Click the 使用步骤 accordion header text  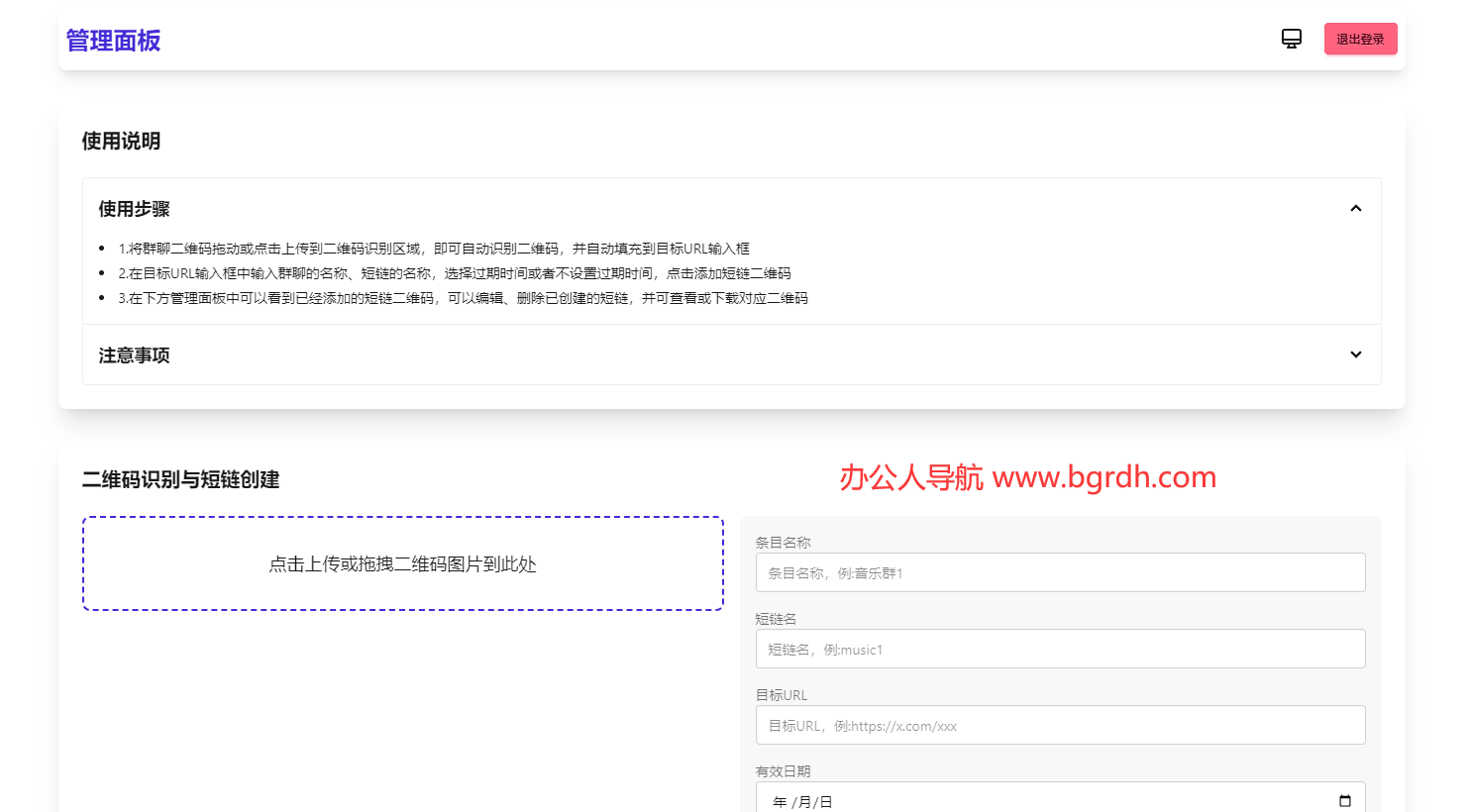134,209
